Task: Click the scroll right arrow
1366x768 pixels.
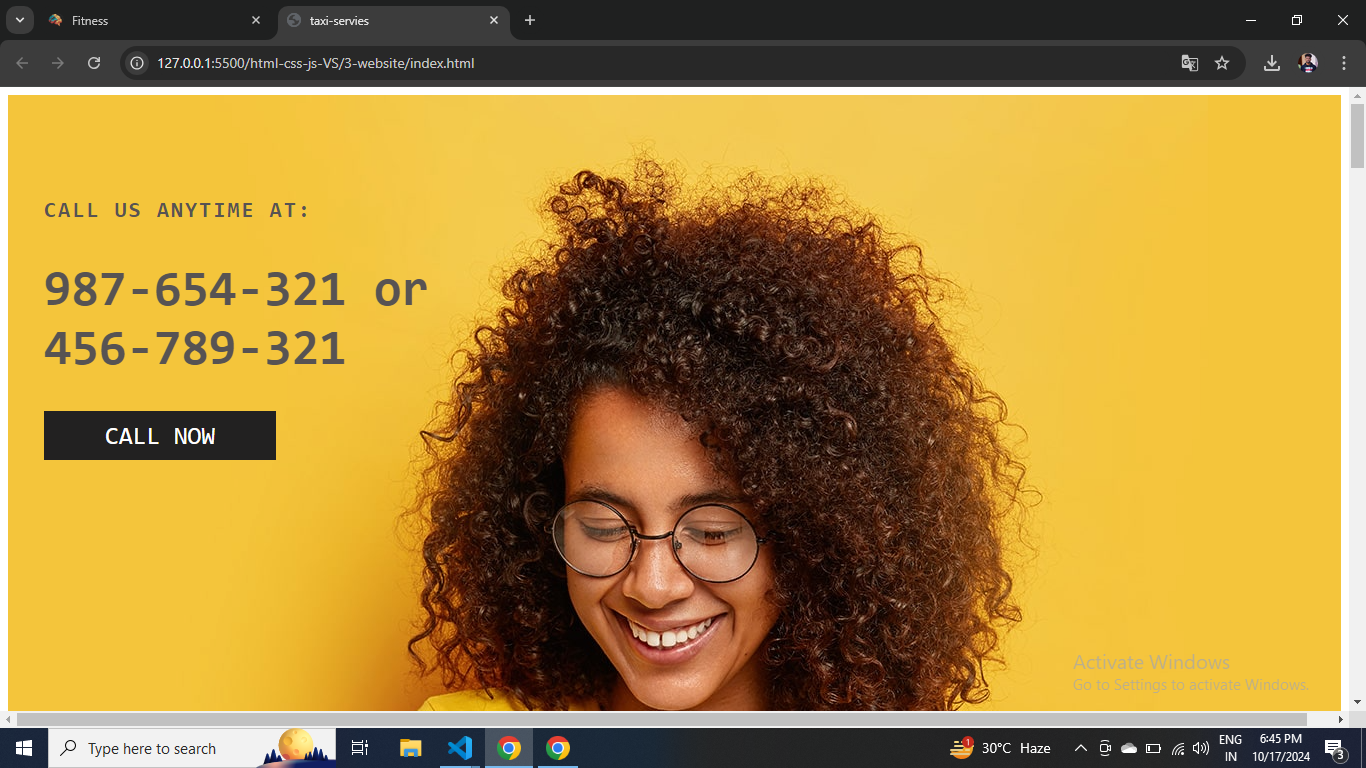Action: coord(1341,720)
